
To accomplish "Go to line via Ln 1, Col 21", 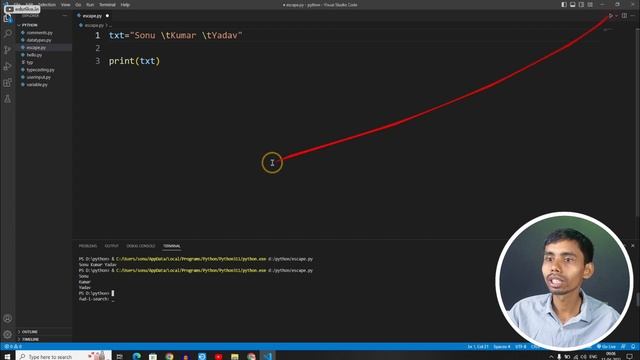I will tap(478, 347).
